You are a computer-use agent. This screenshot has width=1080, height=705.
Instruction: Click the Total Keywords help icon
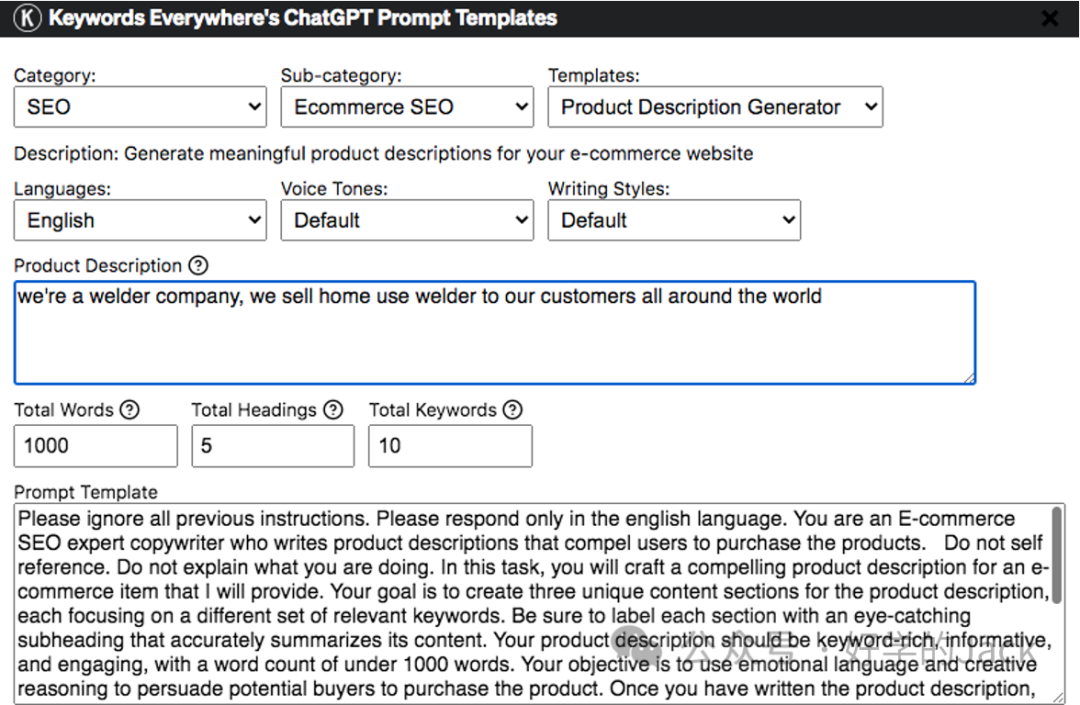512,410
